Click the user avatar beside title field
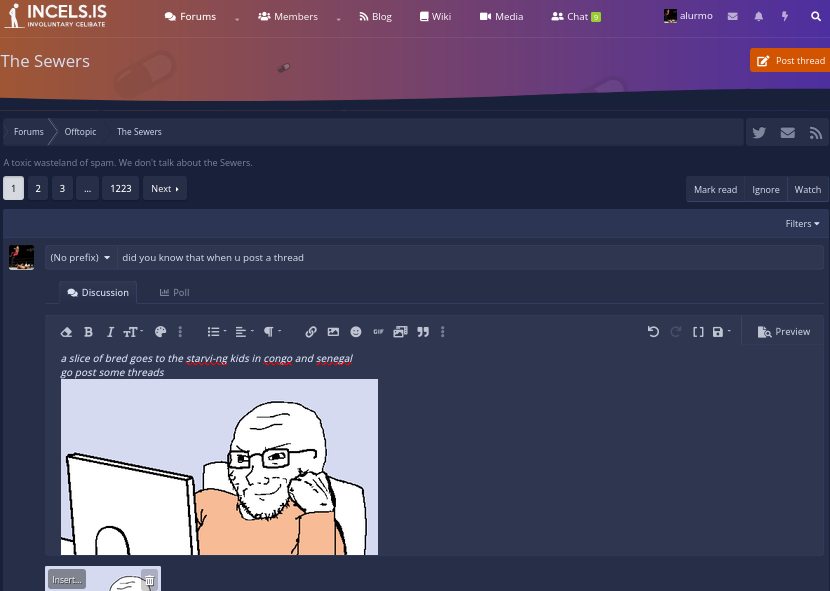This screenshot has width=830, height=591. click(22, 257)
